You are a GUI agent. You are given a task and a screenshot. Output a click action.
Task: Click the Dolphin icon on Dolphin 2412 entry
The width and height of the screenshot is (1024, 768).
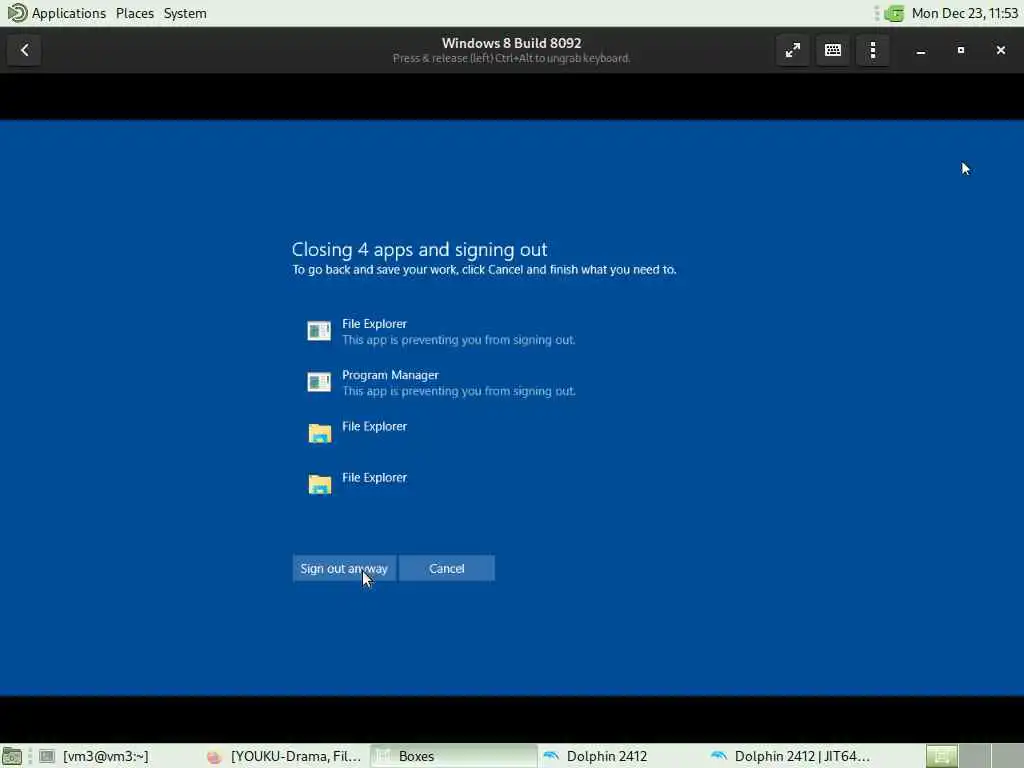click(551, 756)
